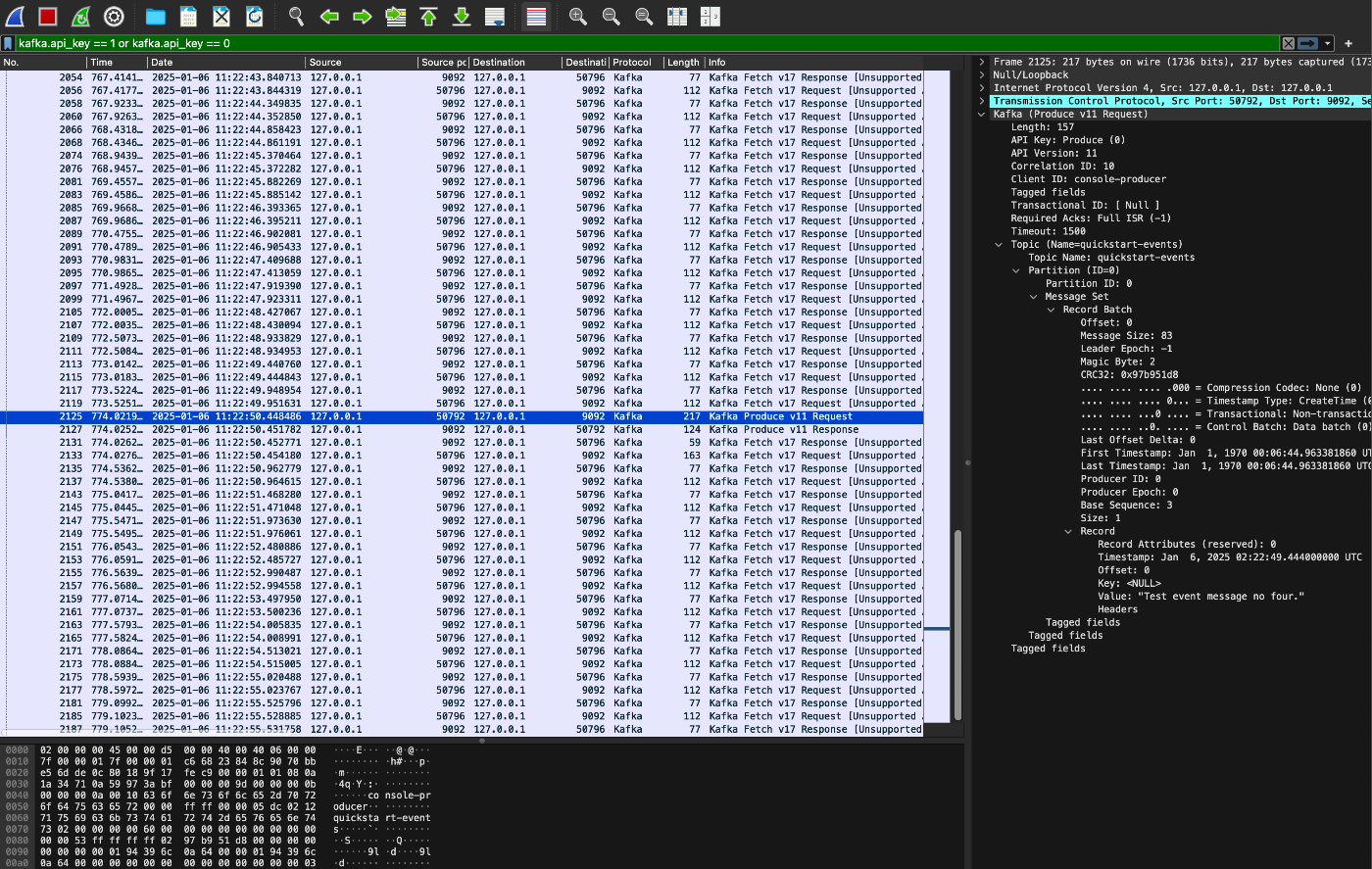
Task: Select 'Compression Codec: None (0)' line
Action: pyautogui.click(x=1220, y=388)
